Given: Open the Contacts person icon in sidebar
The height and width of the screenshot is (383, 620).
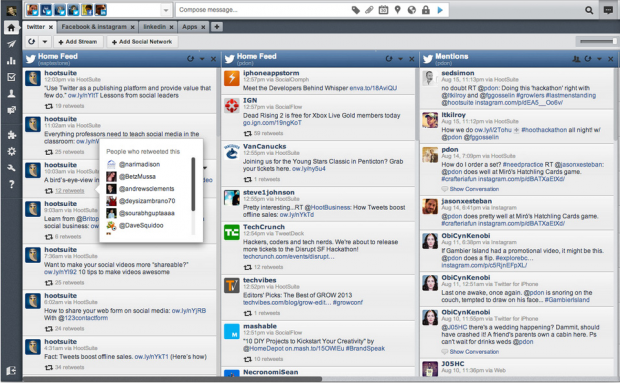Looking at the screenshot, I should pos(11,94).
